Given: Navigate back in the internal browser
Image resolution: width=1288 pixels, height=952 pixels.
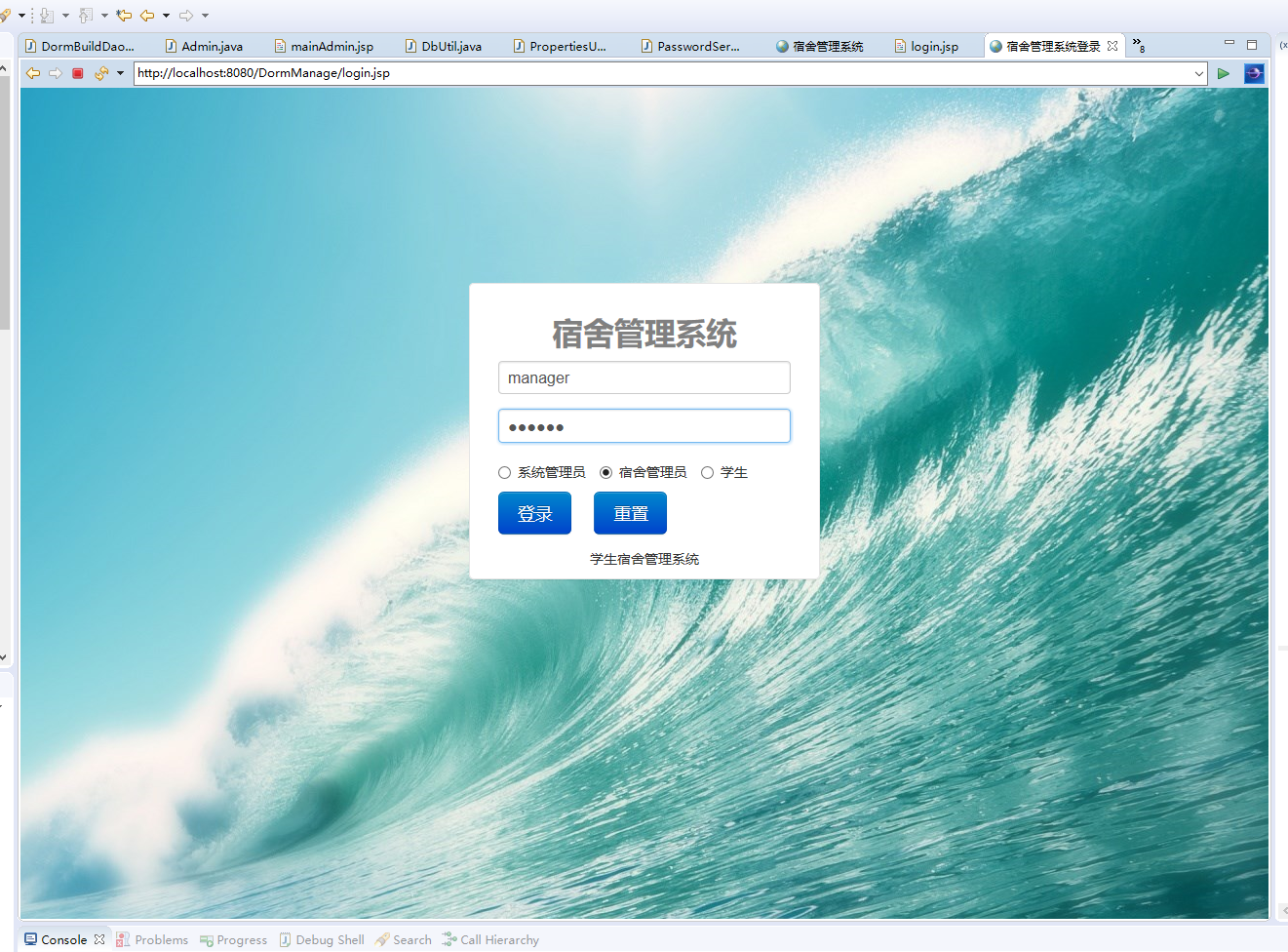Looking at the screenshot, I should [x=32, y=72].
